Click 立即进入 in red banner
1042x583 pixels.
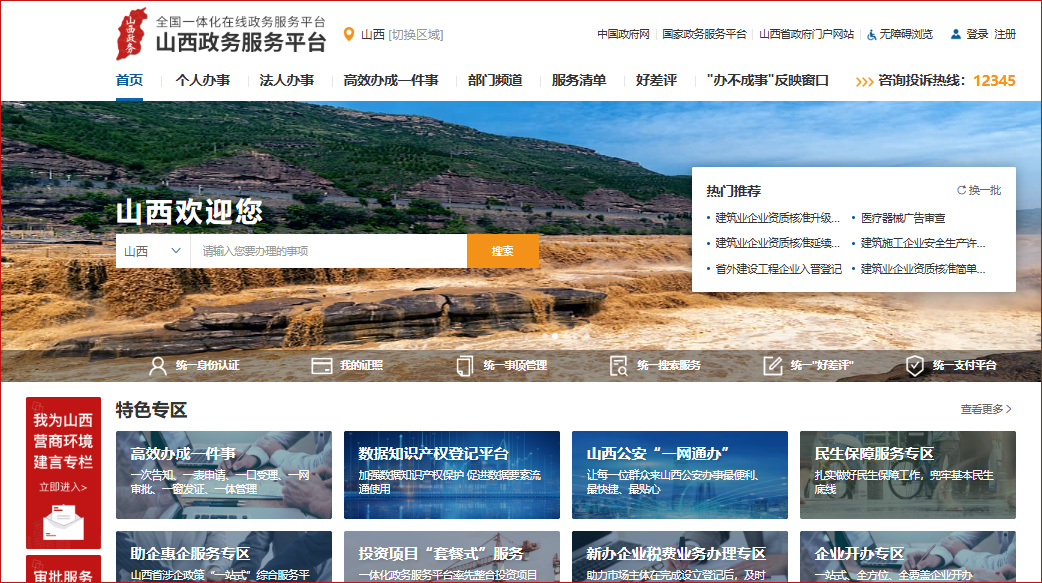(63, 487)
